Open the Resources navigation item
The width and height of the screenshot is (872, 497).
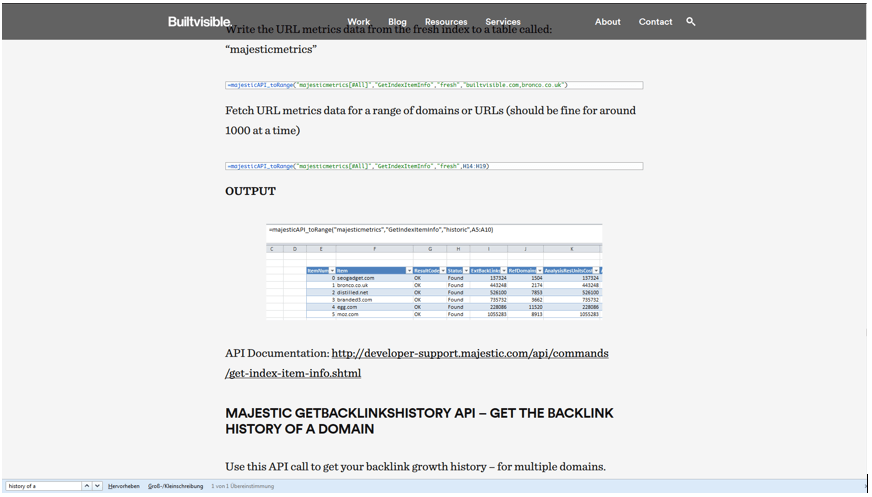446,22
